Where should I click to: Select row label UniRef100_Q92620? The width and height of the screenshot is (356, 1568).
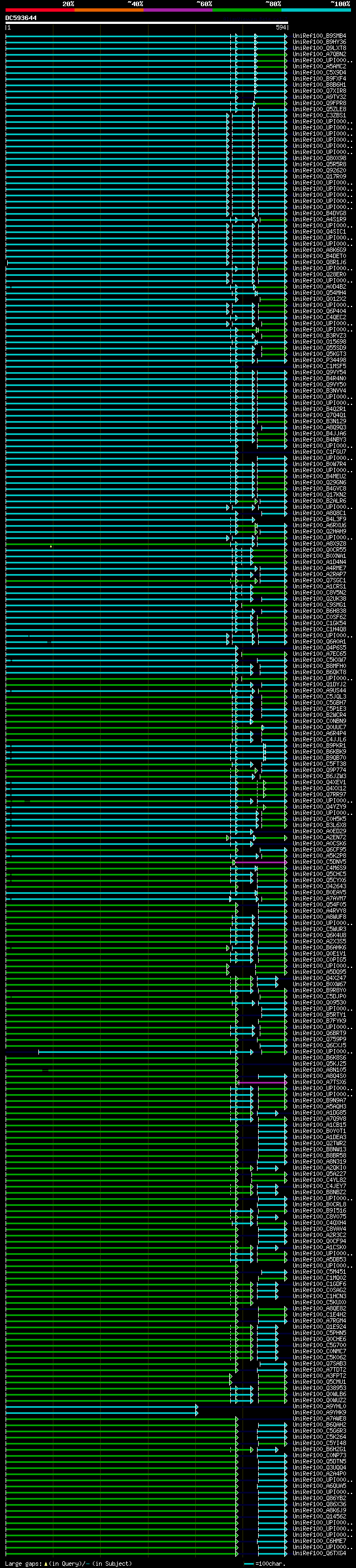[x=319, y=170]
